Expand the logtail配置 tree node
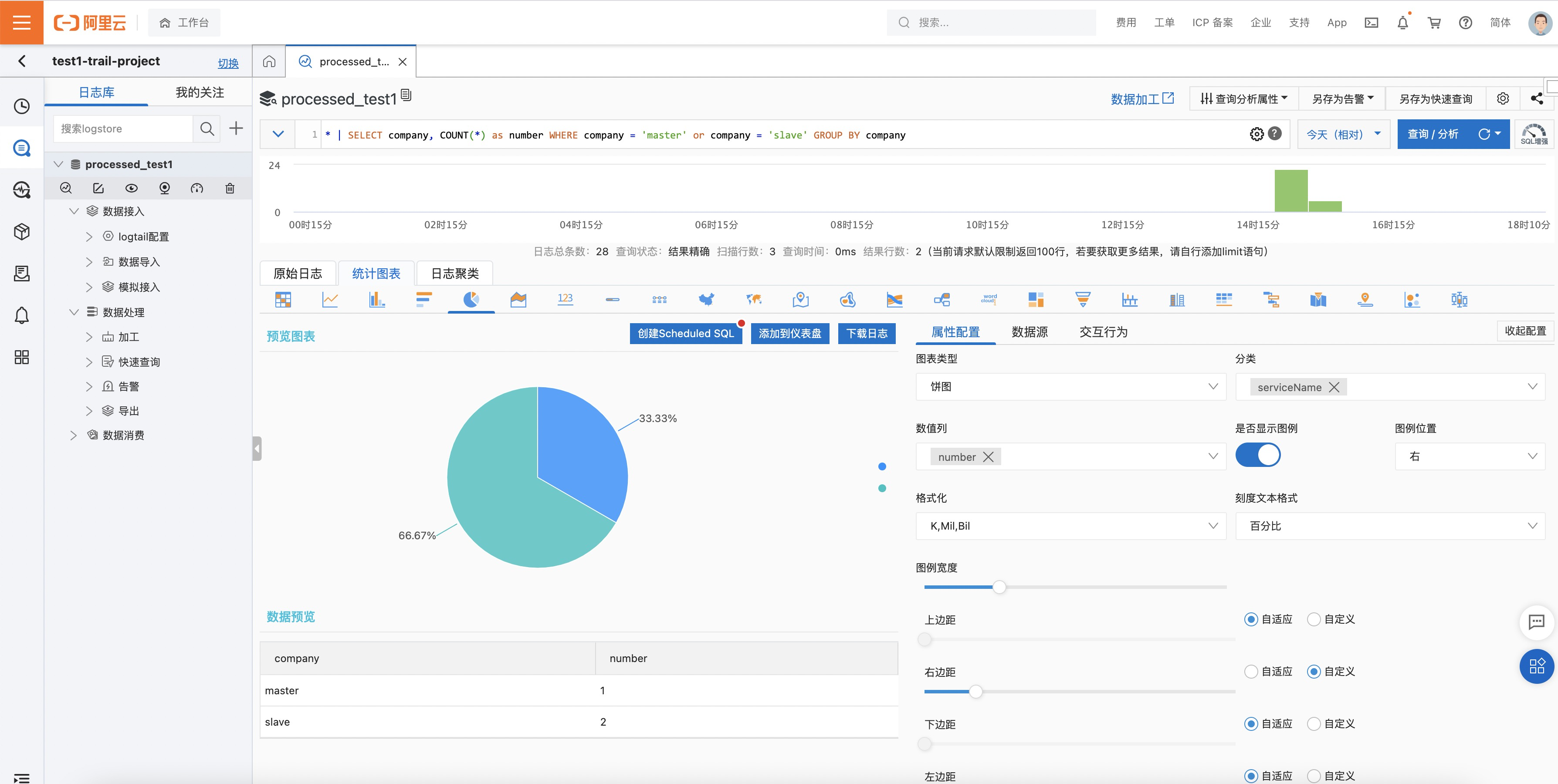Screen dimensions: 1558x784 pyautogui.click(x=89, y=237)
